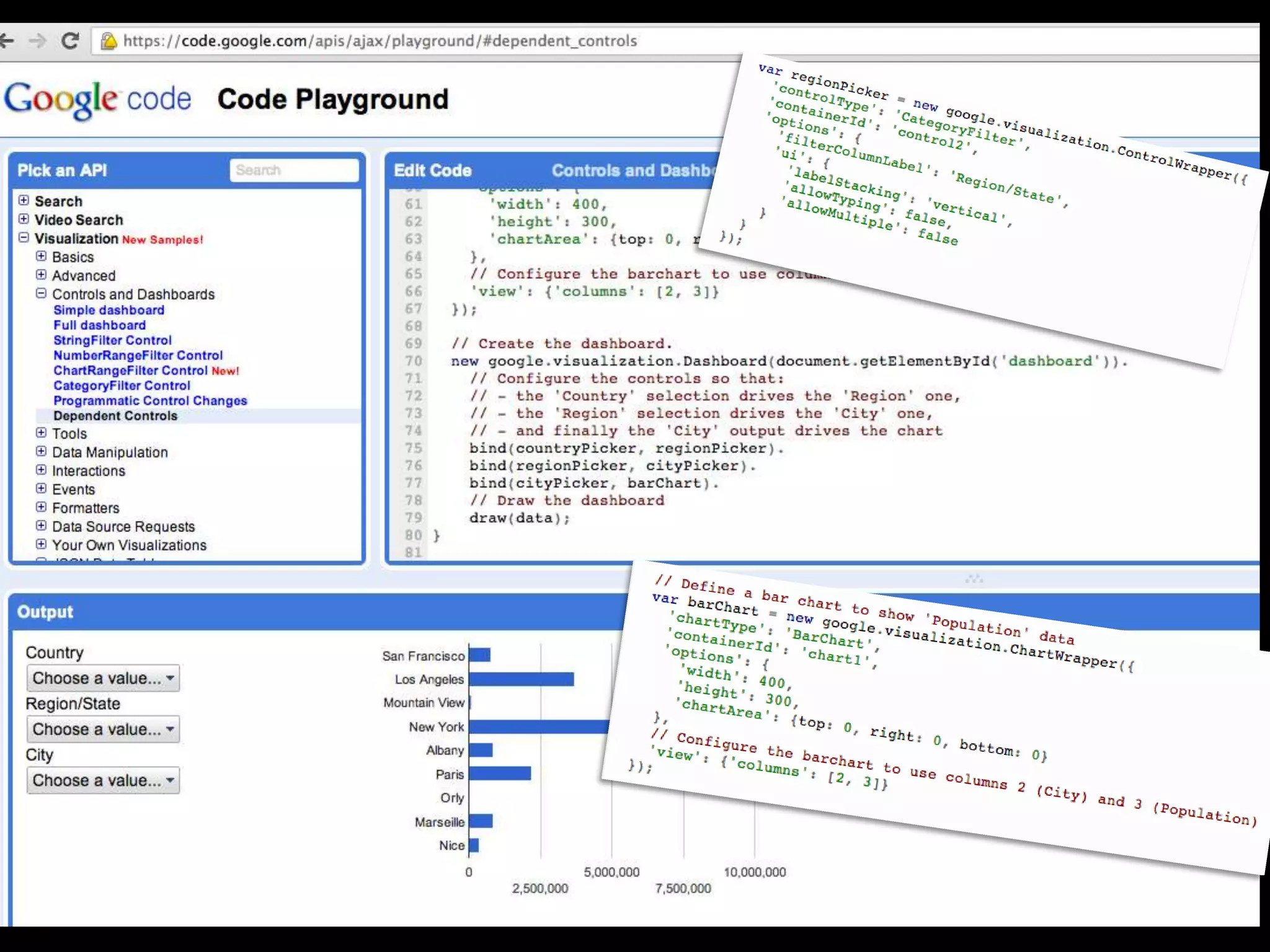
Task: Open the Region/State value dropdown
Action: 103,729
